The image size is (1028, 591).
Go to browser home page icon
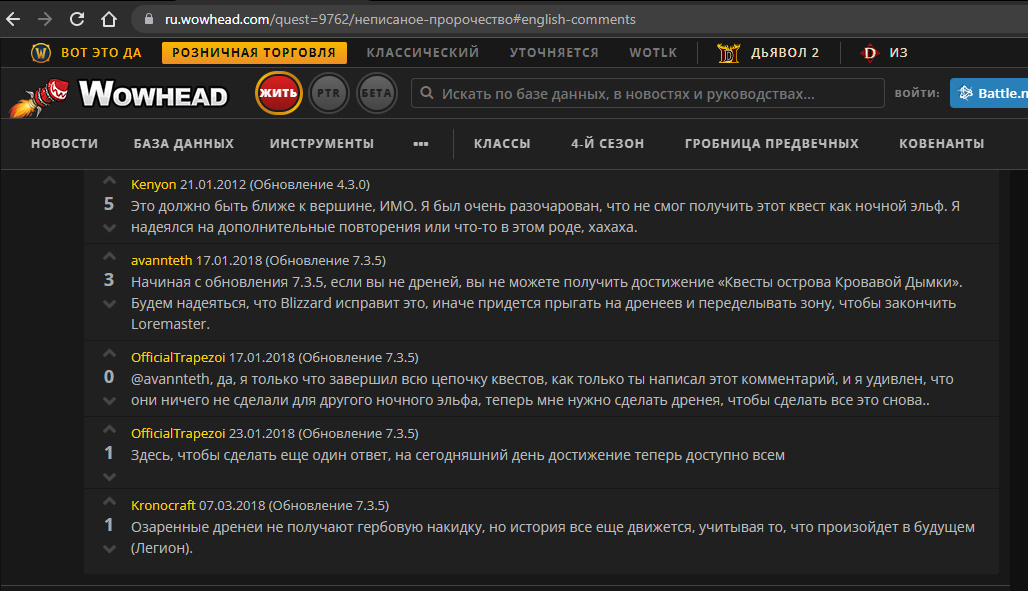[x=108, y=19]
